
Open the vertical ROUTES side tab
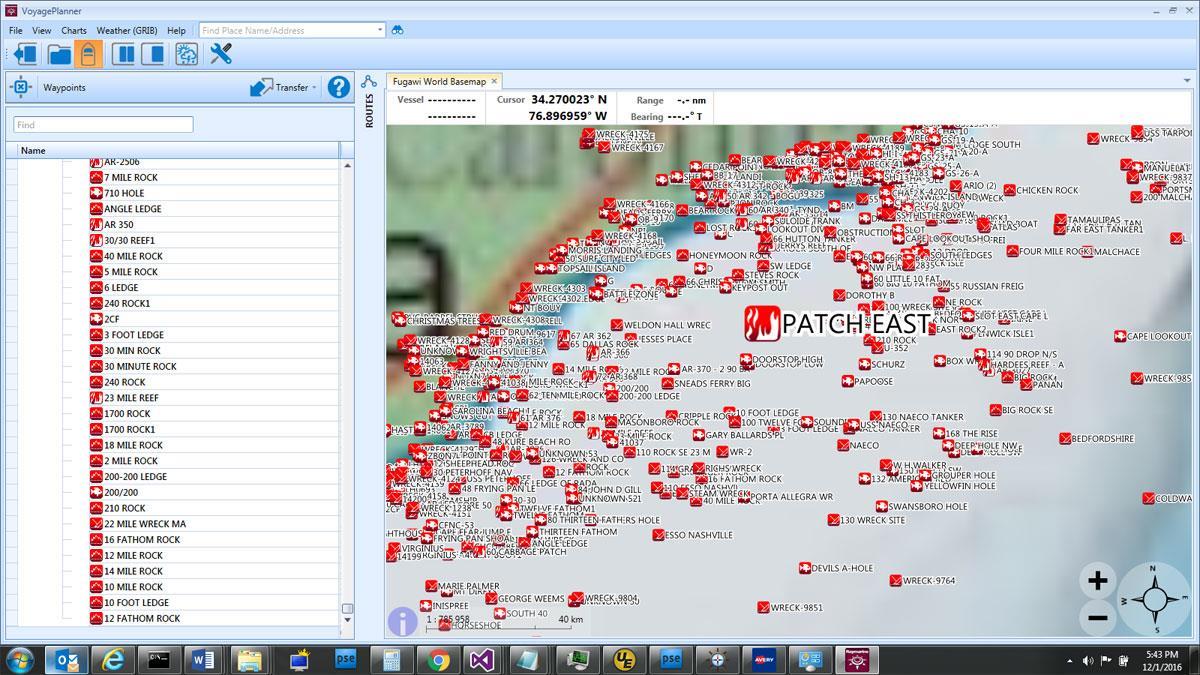[x=369, y=111]
